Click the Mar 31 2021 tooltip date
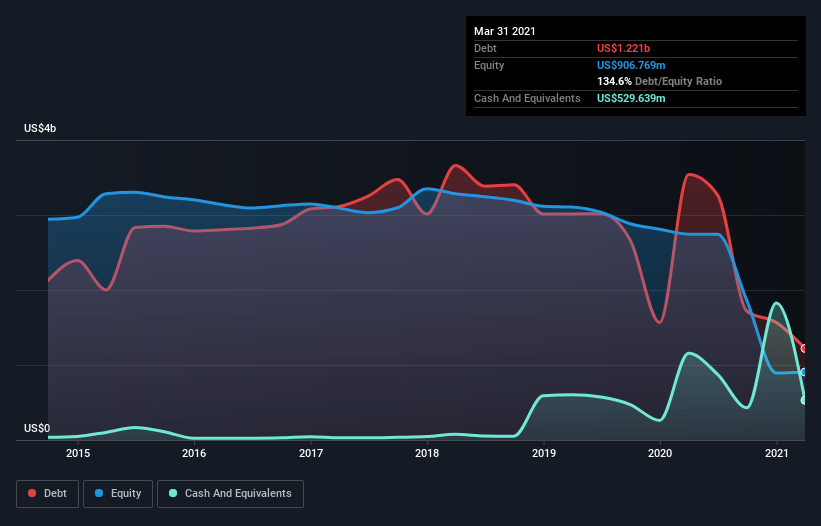This screenshot has width=821, height=526. (x=505, y=31)
